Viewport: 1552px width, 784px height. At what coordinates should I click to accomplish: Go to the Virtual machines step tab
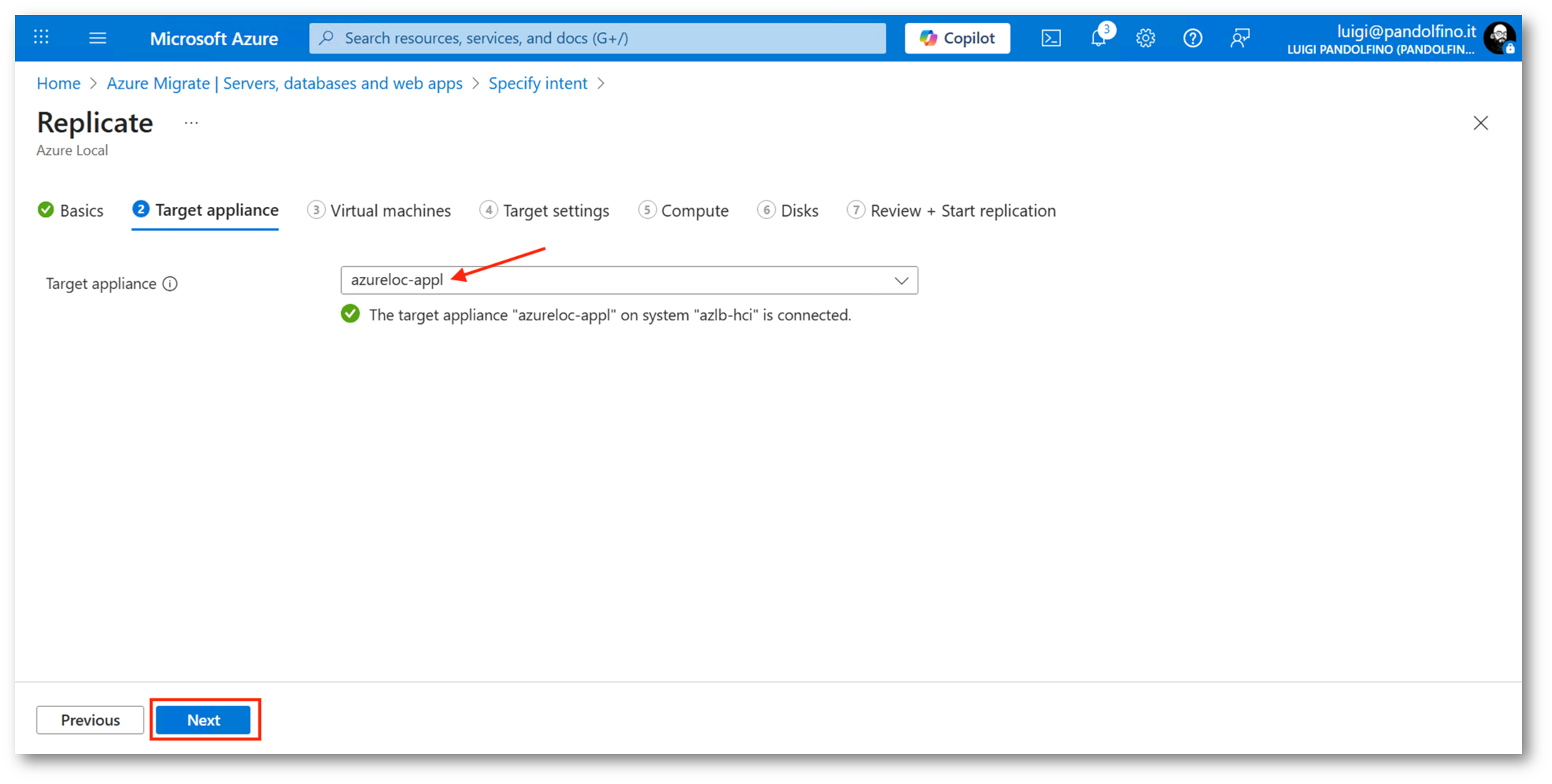coord(379,210)
